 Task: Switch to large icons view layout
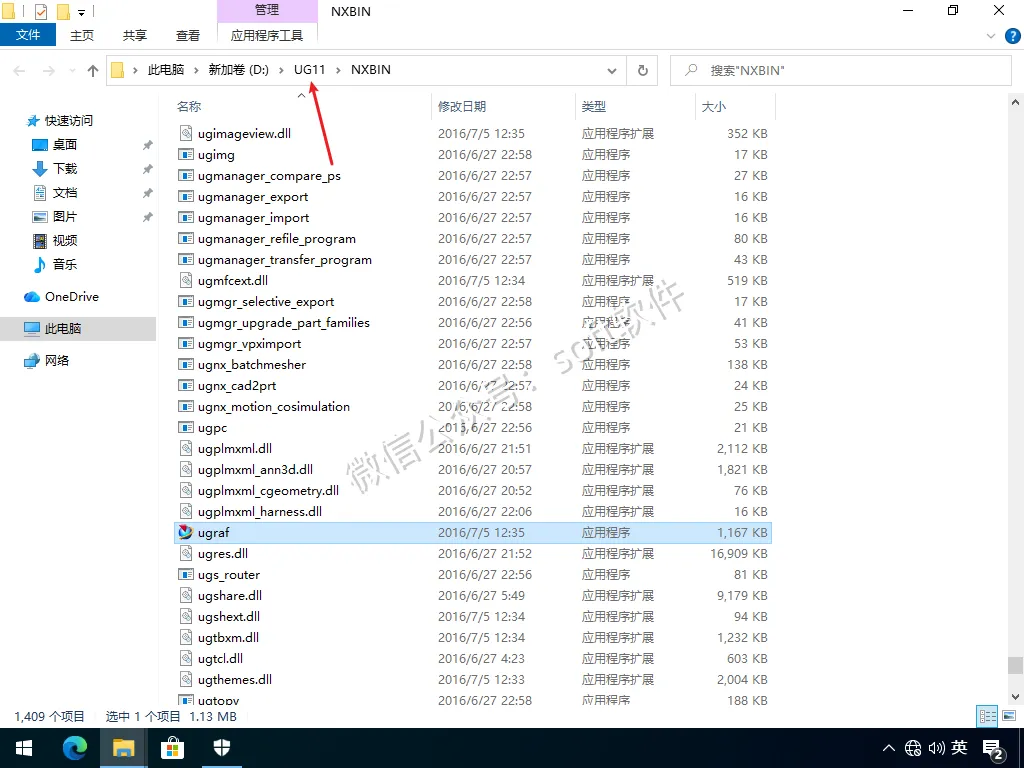click(x=1009, y=716)
